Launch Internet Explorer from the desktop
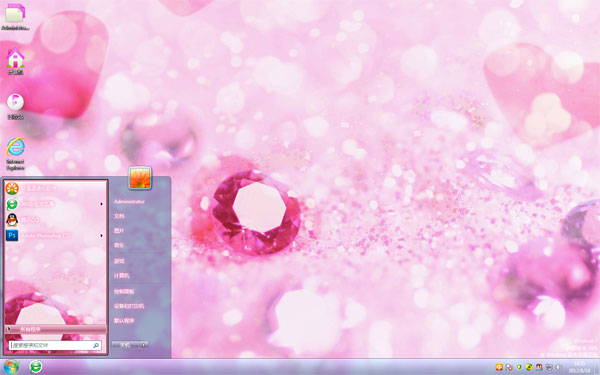Viewport: 600px width, 375px height. [x=15, y=153]
